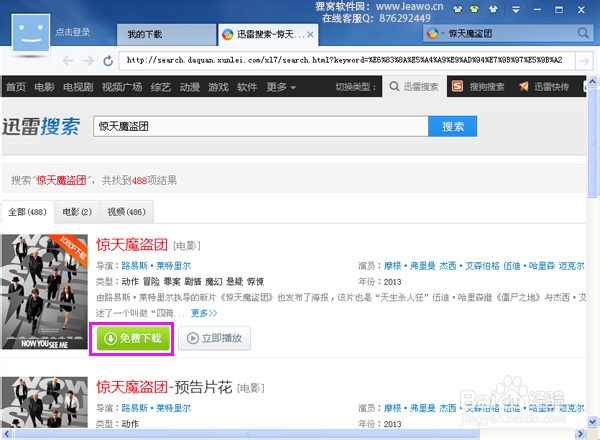Click director link 路易斯·莱特里尔 in second result
The height and width of the screenshot is (440, 600).
tap(156, 408)
